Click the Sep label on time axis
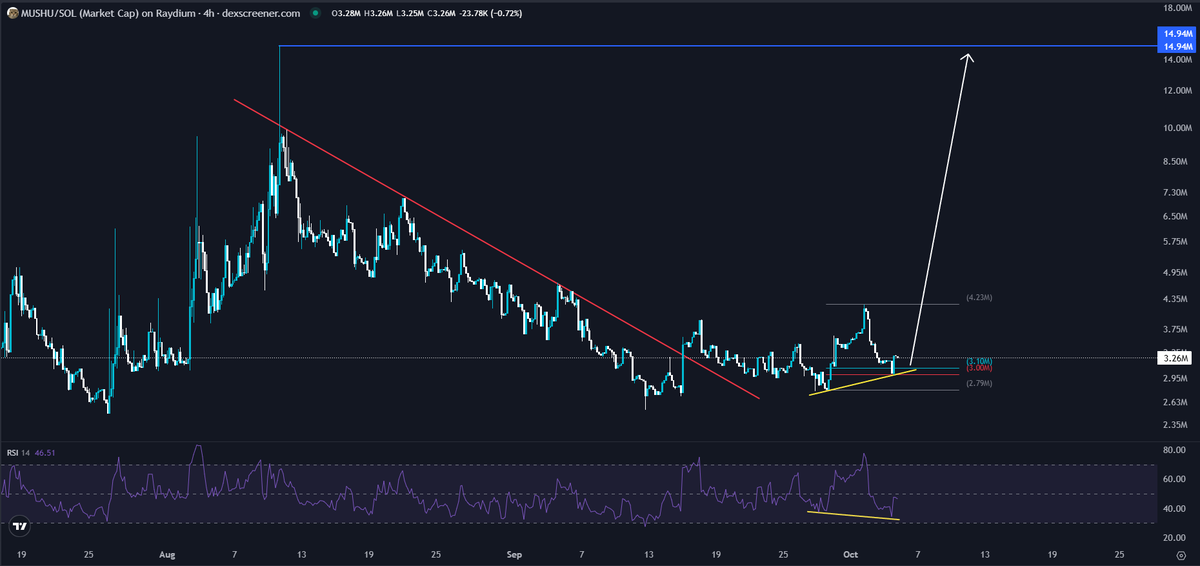 tap(515, 553)
